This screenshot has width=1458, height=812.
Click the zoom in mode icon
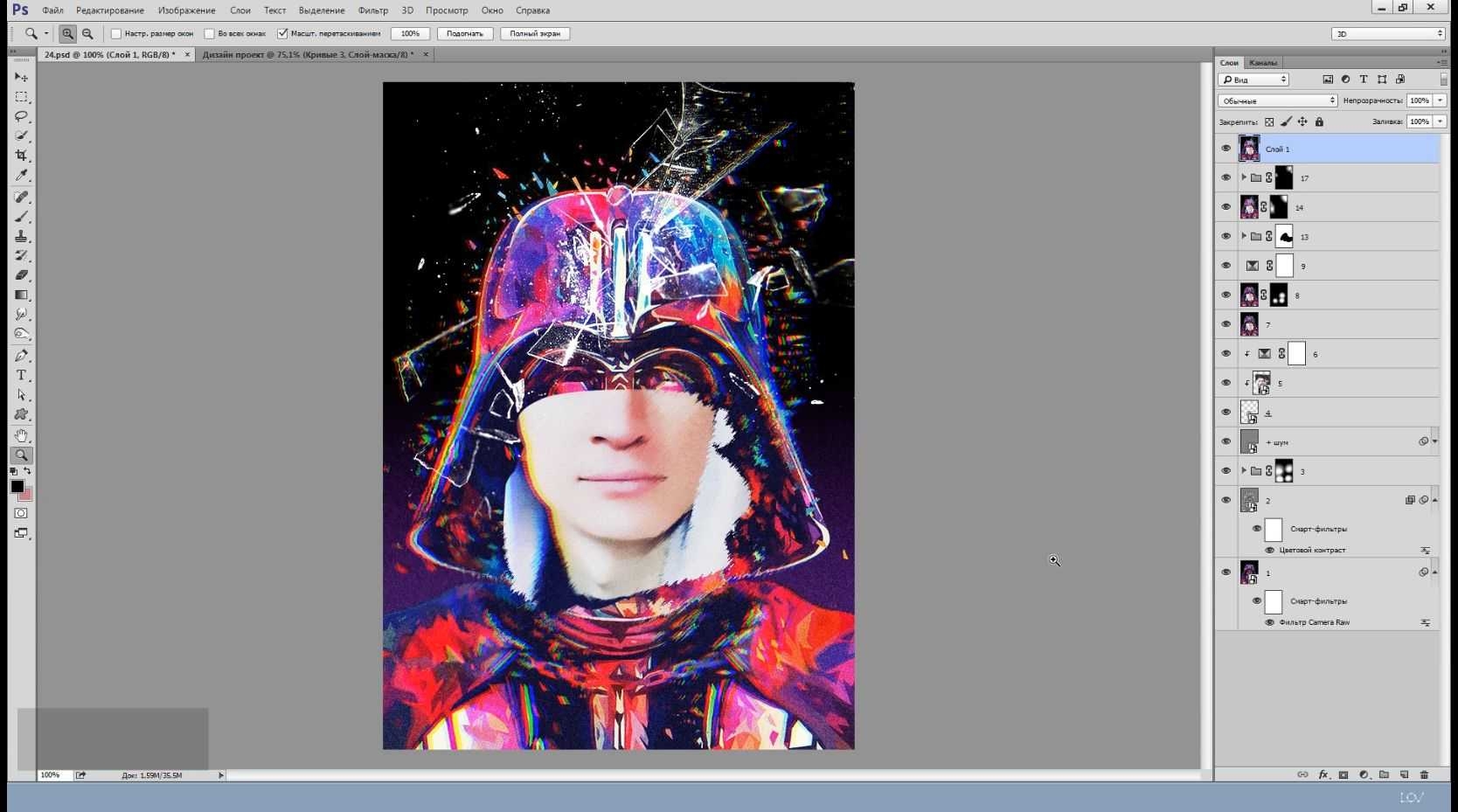[x=67, y=34]
